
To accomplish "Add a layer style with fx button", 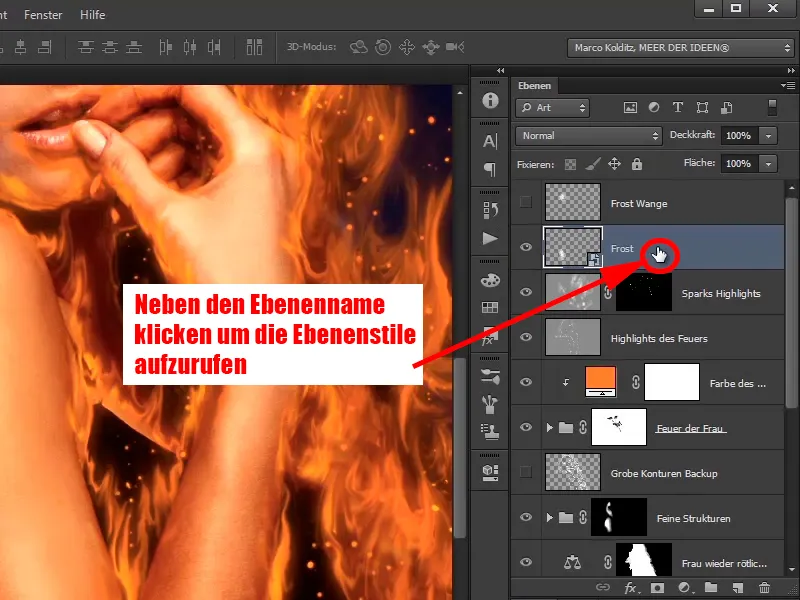I will tap(631, 588).
